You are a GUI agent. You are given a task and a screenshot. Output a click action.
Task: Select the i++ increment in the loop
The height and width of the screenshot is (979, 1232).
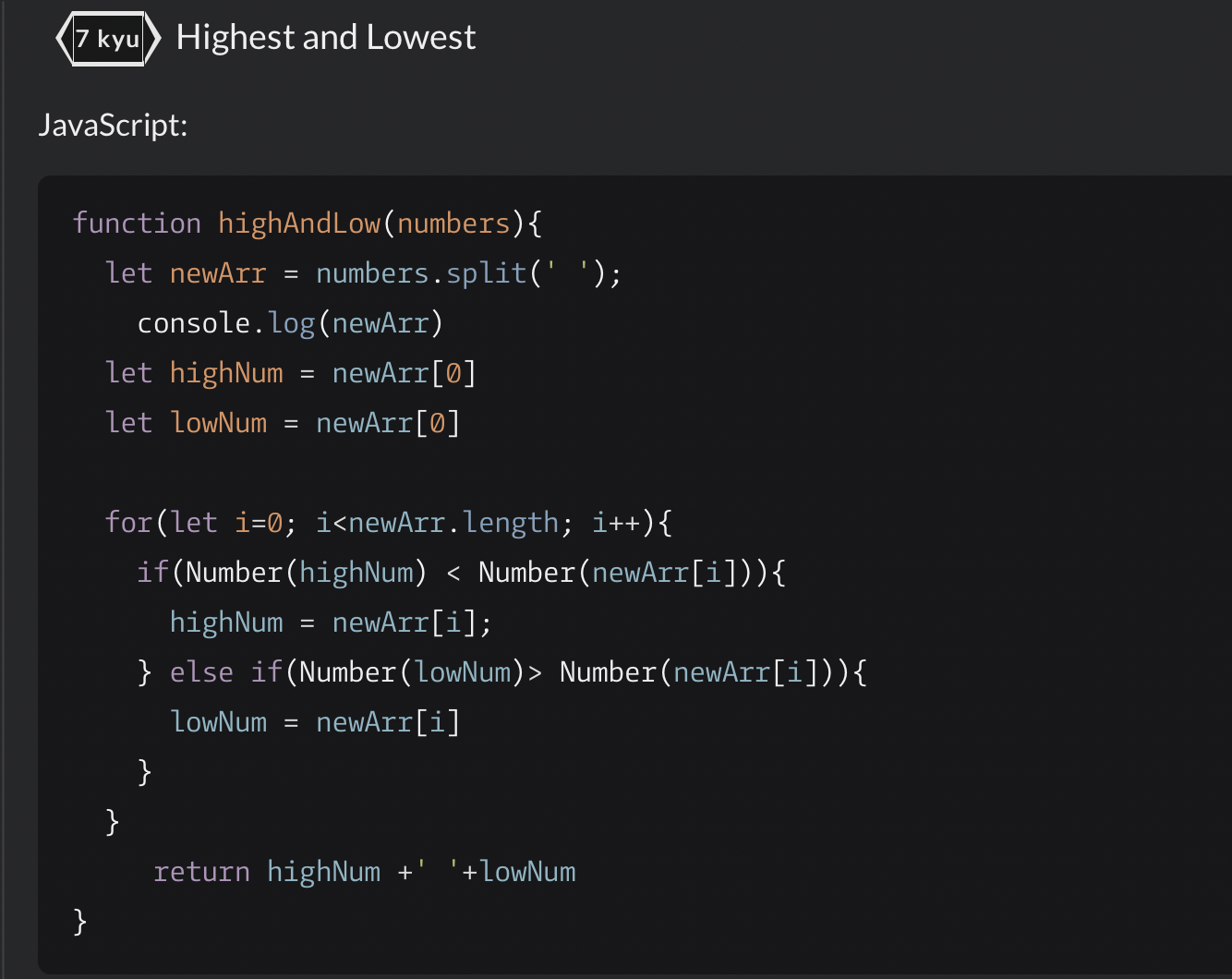[612, 522]
